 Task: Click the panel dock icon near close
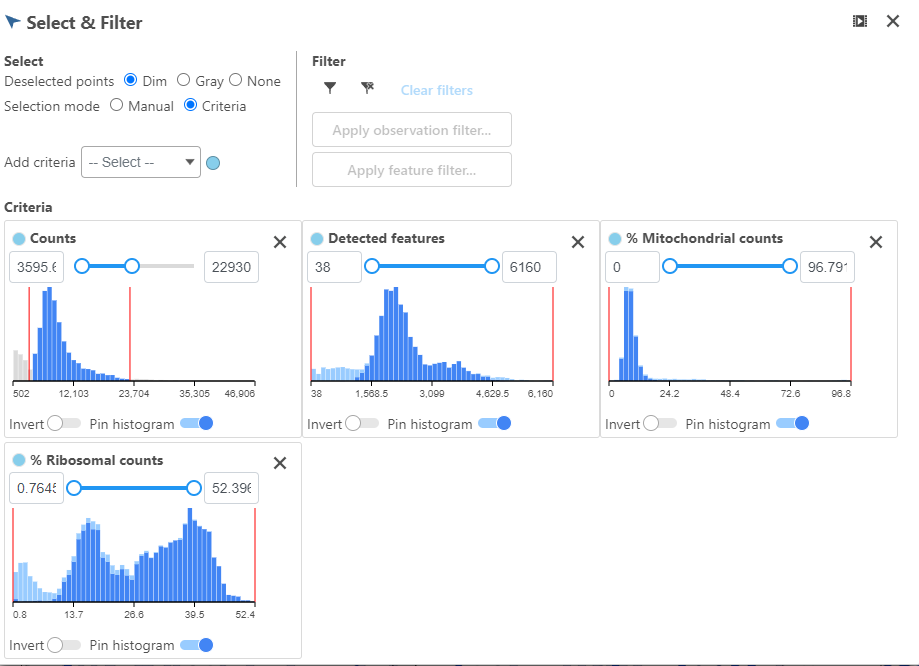pyautogui.click(x=860, y=22)
